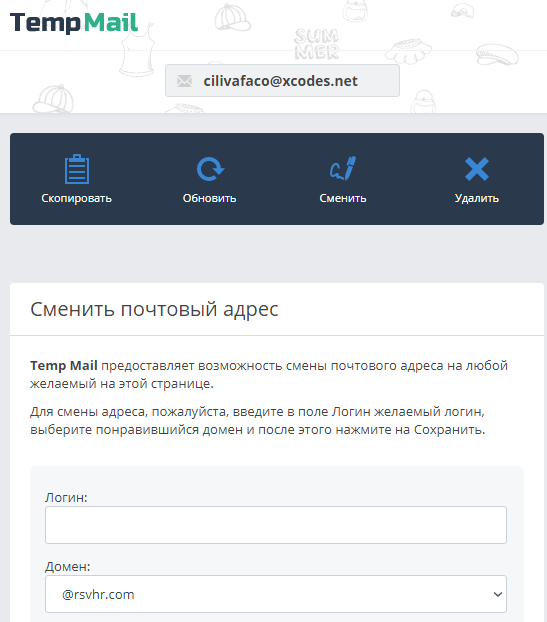This screenshot has width=547, height=622.
Task: Click the TempMail logo
Action: (74, 23)
